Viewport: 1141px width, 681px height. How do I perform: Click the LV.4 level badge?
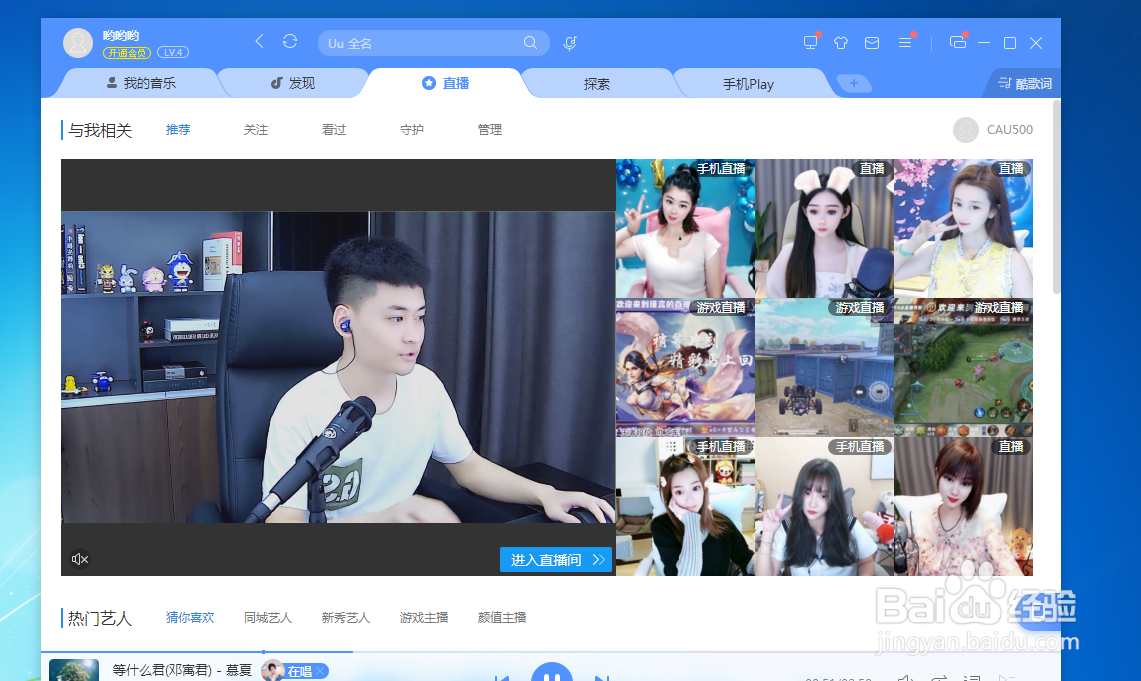[x=172, y=52]
